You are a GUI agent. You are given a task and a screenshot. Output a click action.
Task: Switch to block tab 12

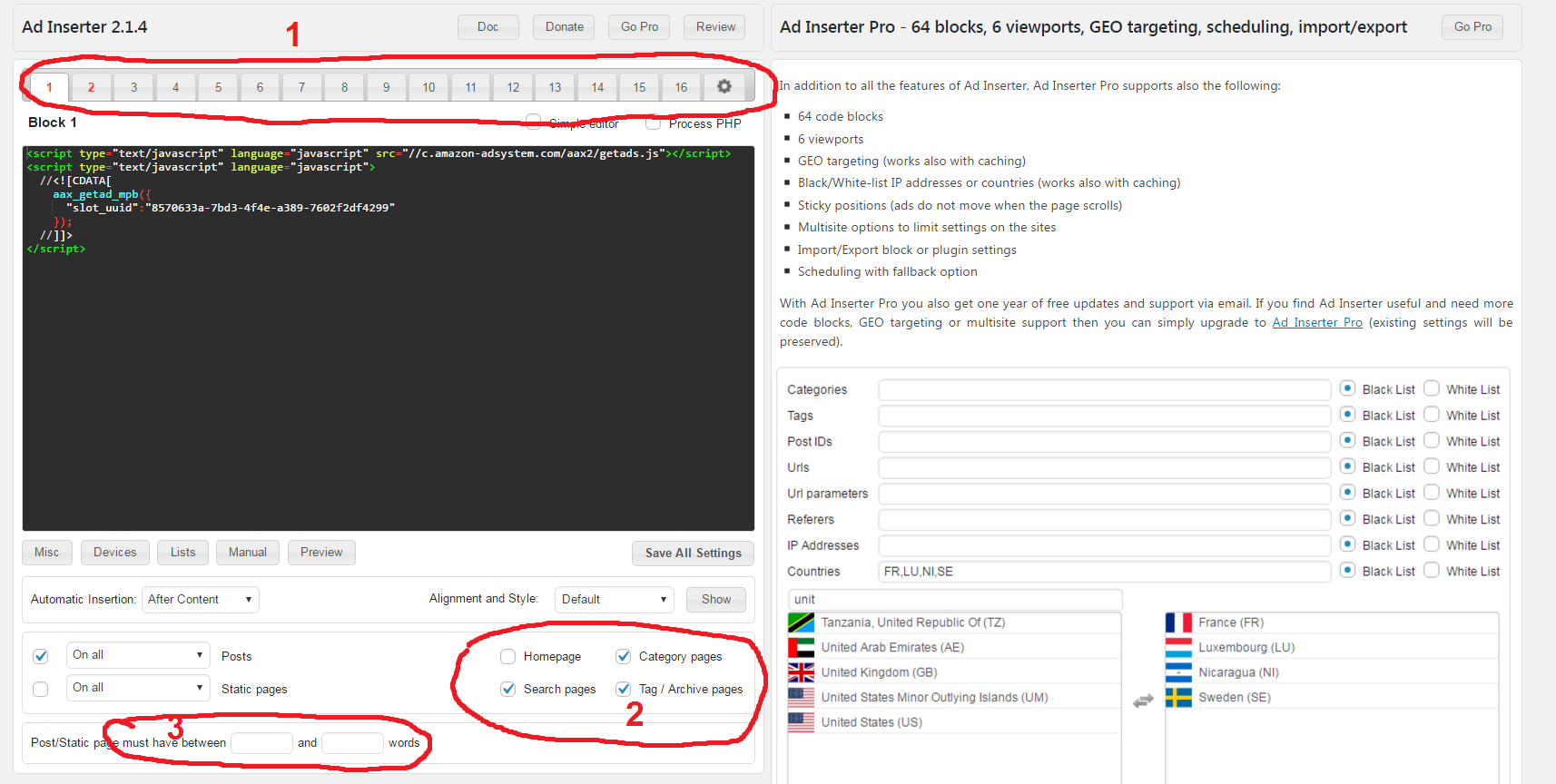513,87
